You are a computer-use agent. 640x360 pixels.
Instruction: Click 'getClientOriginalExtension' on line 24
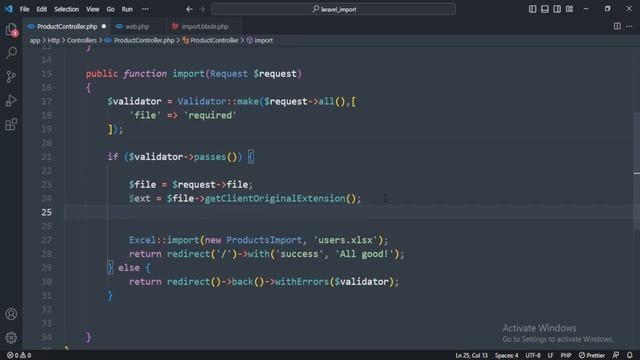(x=275, y=198)
